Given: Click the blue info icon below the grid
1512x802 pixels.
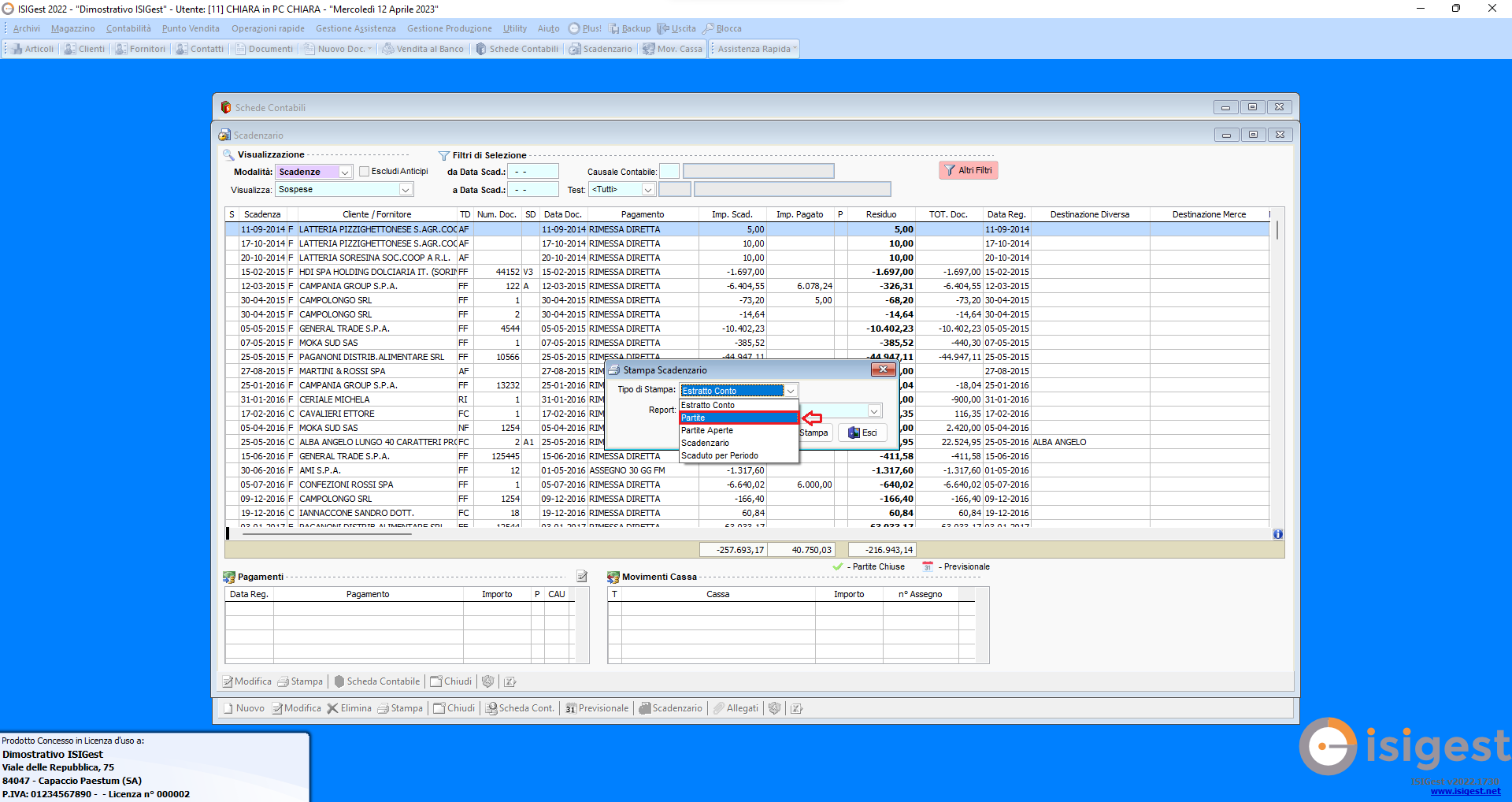Looking at the screenshot, I should coord(1278,534).
